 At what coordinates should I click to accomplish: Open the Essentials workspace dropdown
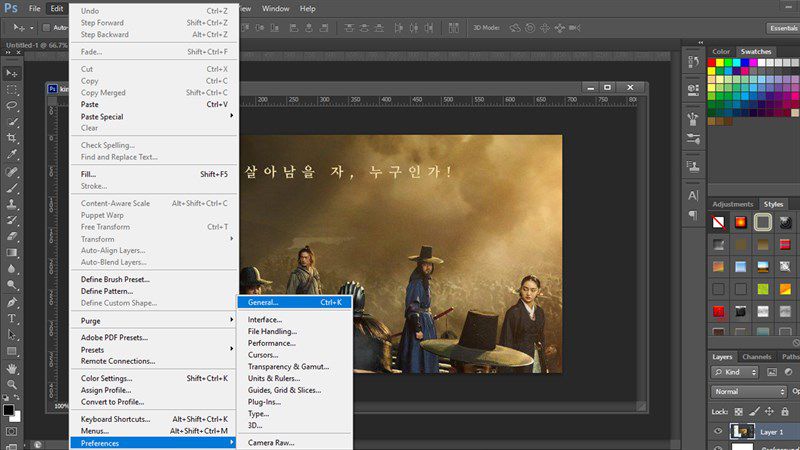click(783, 28)
